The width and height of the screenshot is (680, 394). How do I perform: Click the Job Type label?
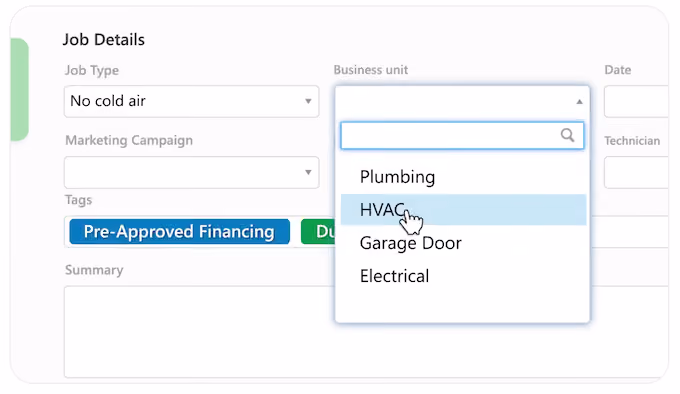click(x=92, y=70)
